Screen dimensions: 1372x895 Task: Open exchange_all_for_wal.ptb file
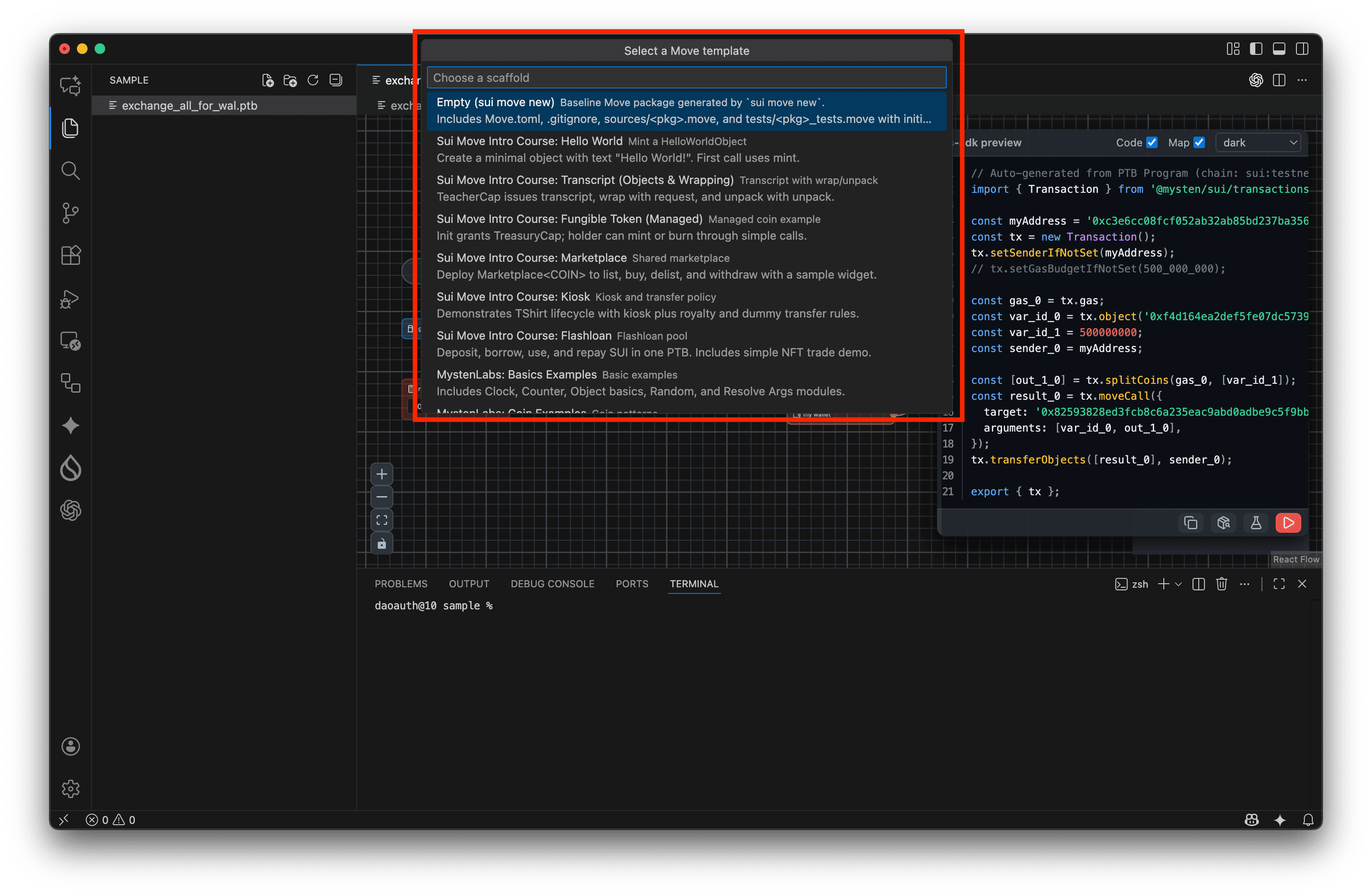click(x=189, y=106)
